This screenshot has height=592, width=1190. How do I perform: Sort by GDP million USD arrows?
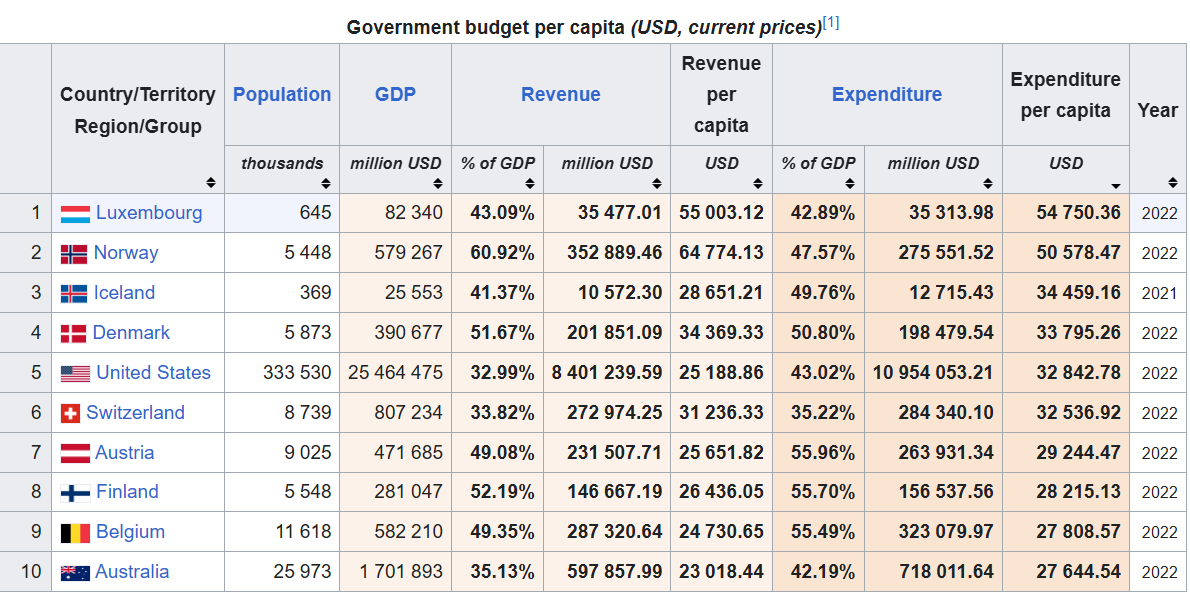tap(438, 184)
